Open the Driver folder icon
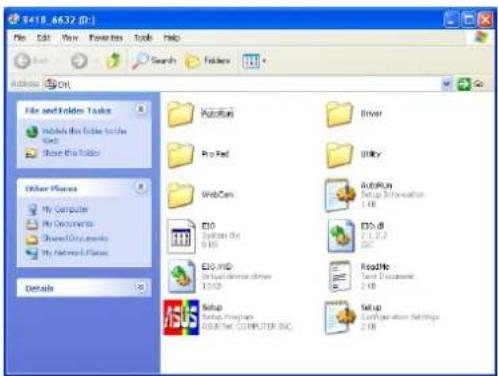Image resolution: width=498 pixels, height=376 pixels. 339,114
